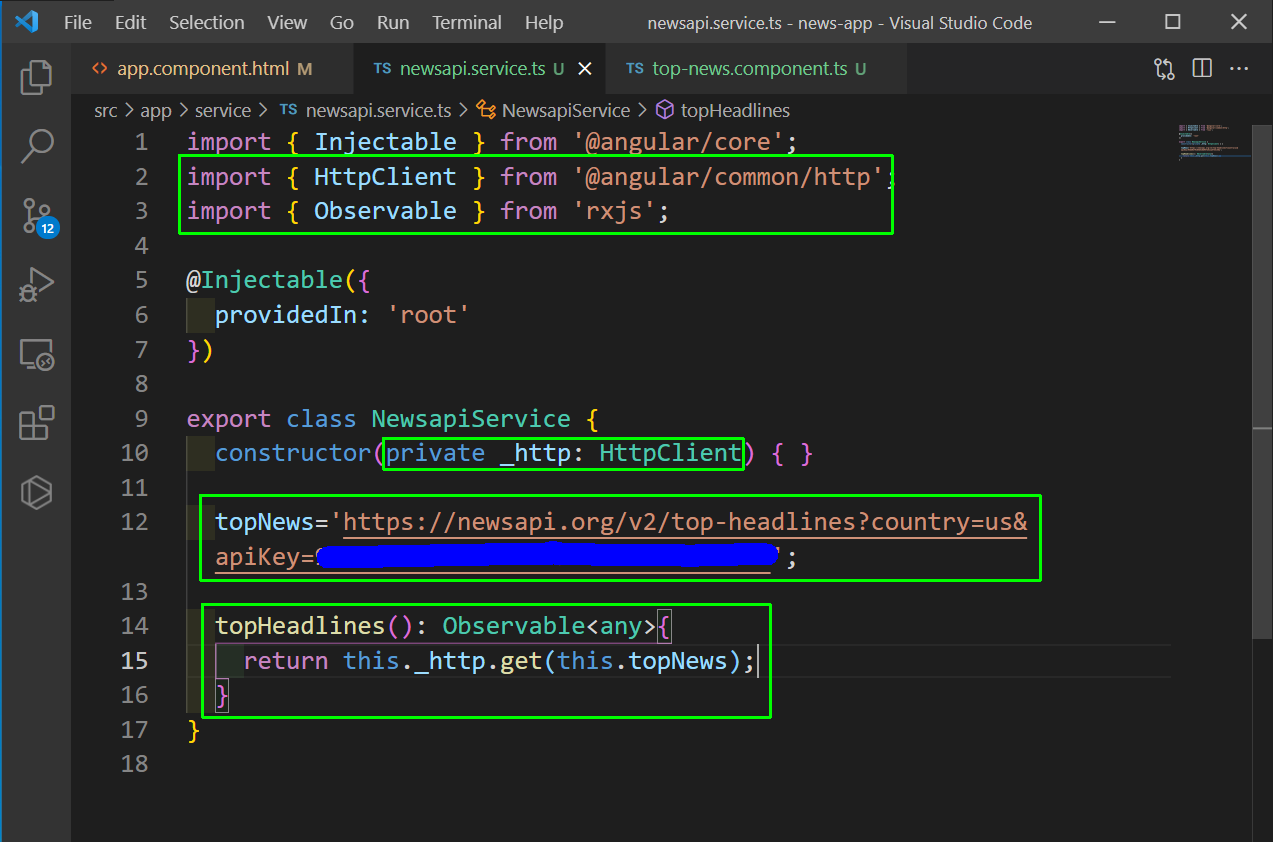
Task: Click 'constructor' keyword on line 10
Action: pos(293,453)
